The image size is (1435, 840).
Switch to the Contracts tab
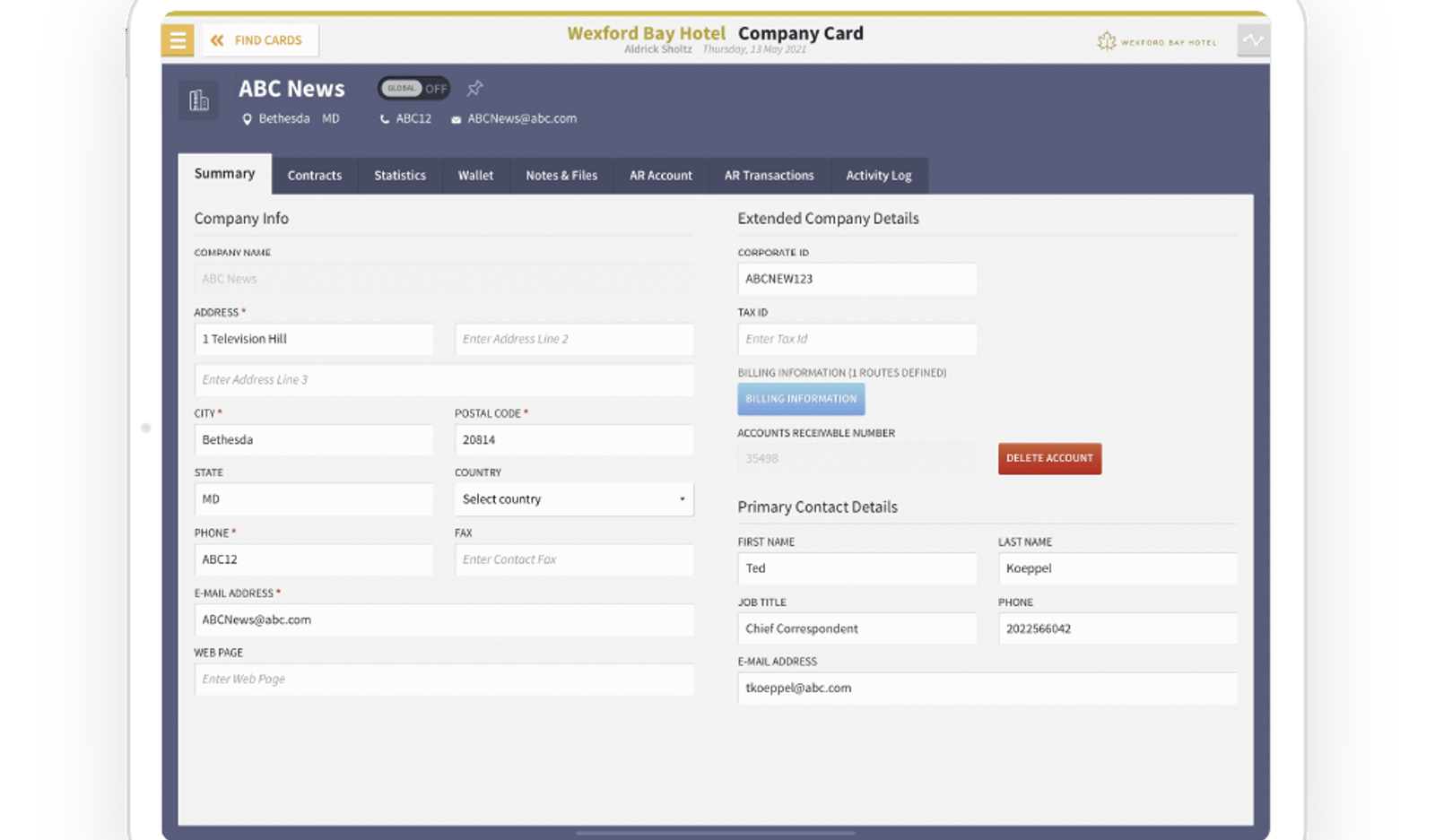tap(314, 176)
